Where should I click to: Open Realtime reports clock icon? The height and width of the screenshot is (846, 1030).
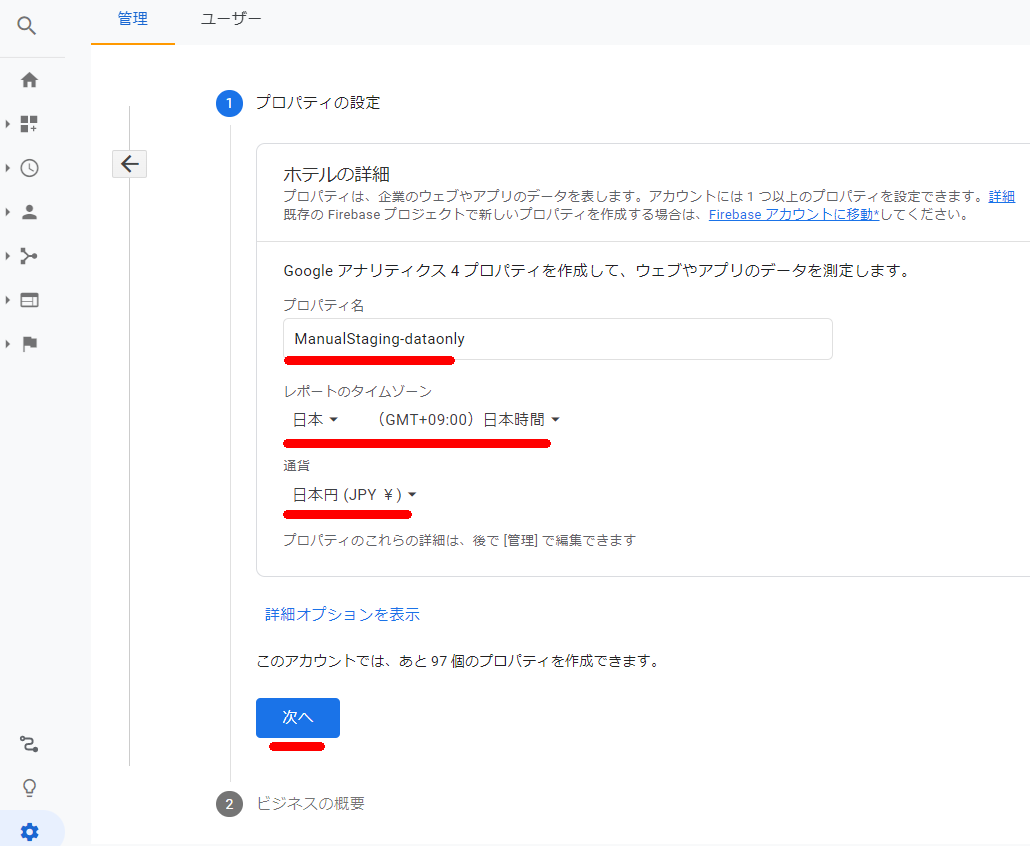(x=29, y=168)
